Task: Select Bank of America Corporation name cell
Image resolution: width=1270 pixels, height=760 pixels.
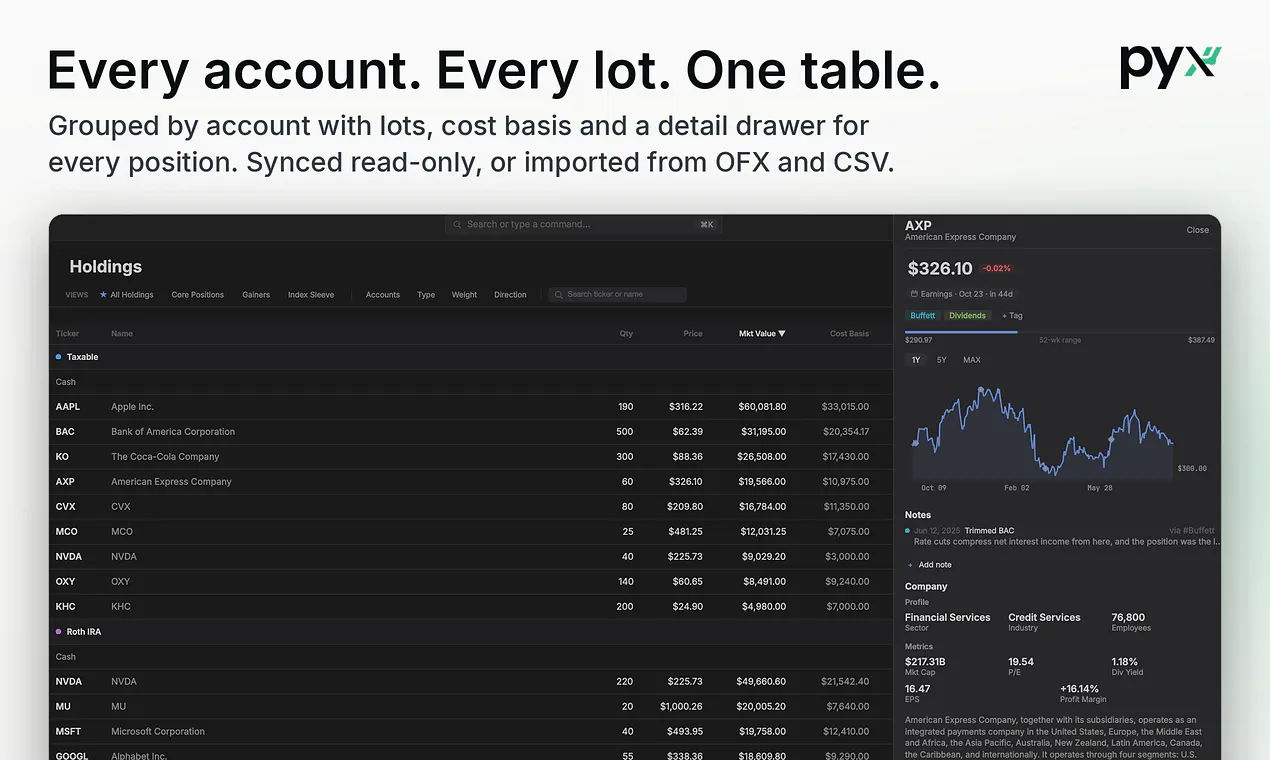Action: tap(173, 432)
